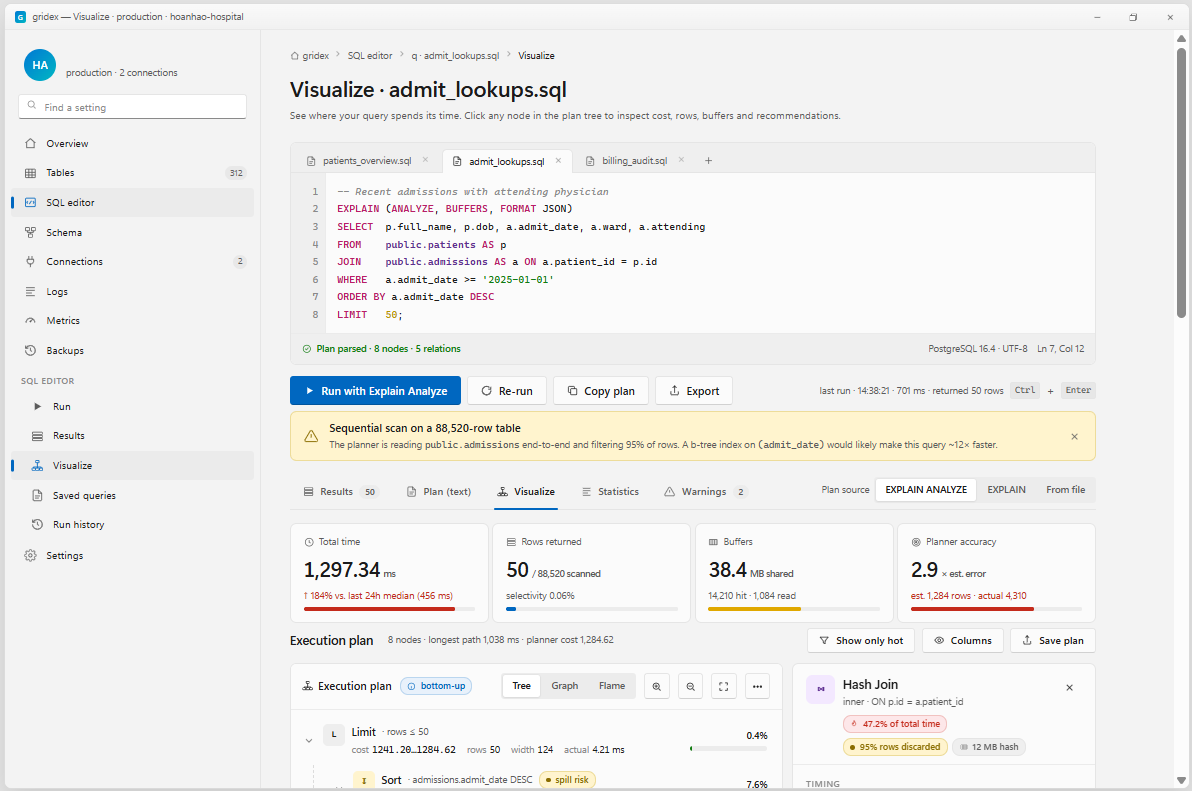Close the Hash Join details panel
The height and width of the screenshot is (791, 1192).
click(1070, 688)
